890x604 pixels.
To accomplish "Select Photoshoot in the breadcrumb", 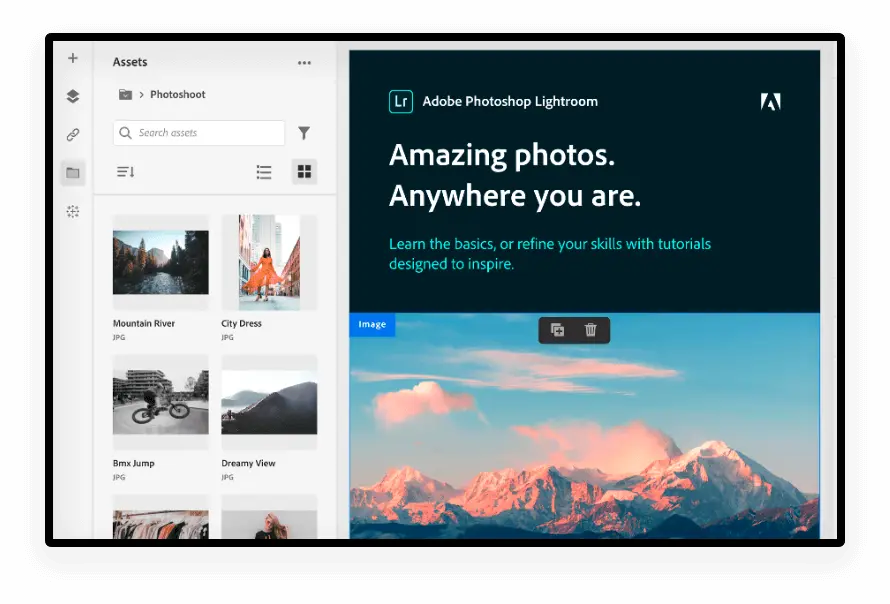I will pos(177,94).
